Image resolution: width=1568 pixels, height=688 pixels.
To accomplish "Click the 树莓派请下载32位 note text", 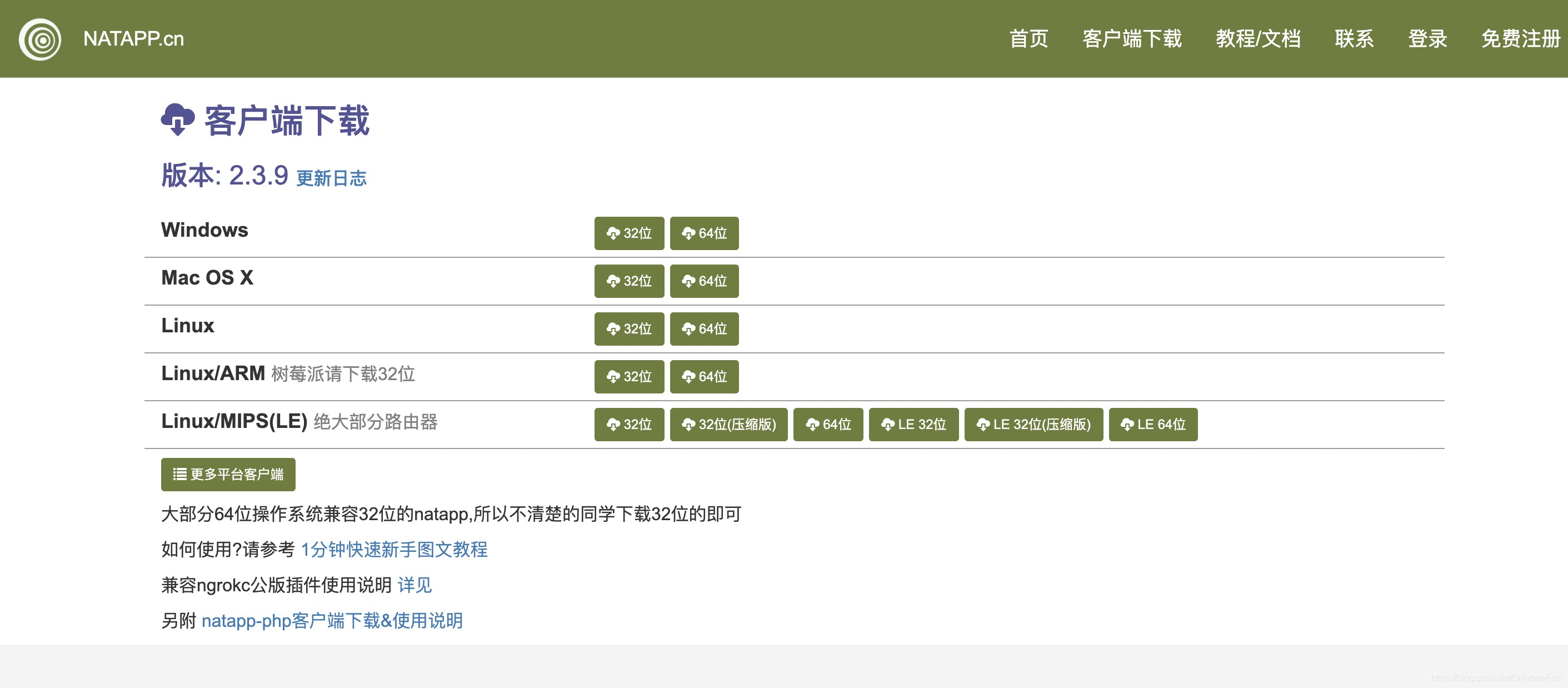I will point(343,374).
